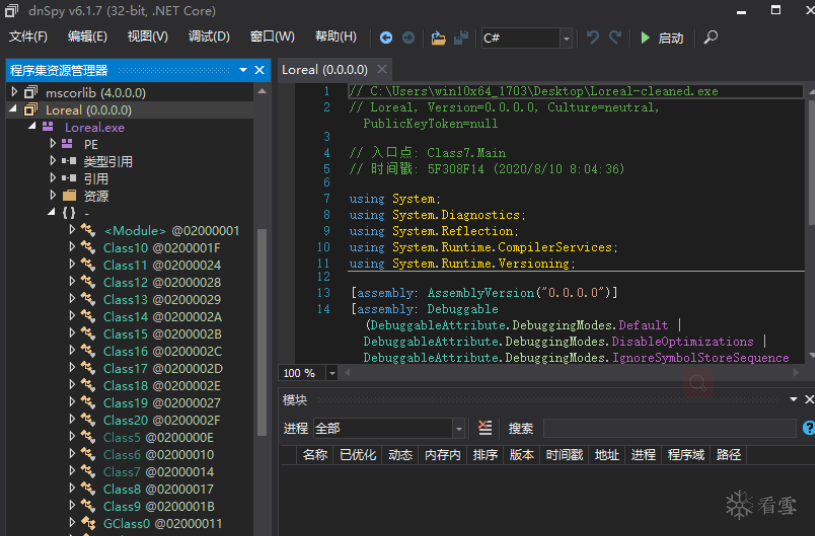Collapse the Loreal.exe module node

point(32,127)
